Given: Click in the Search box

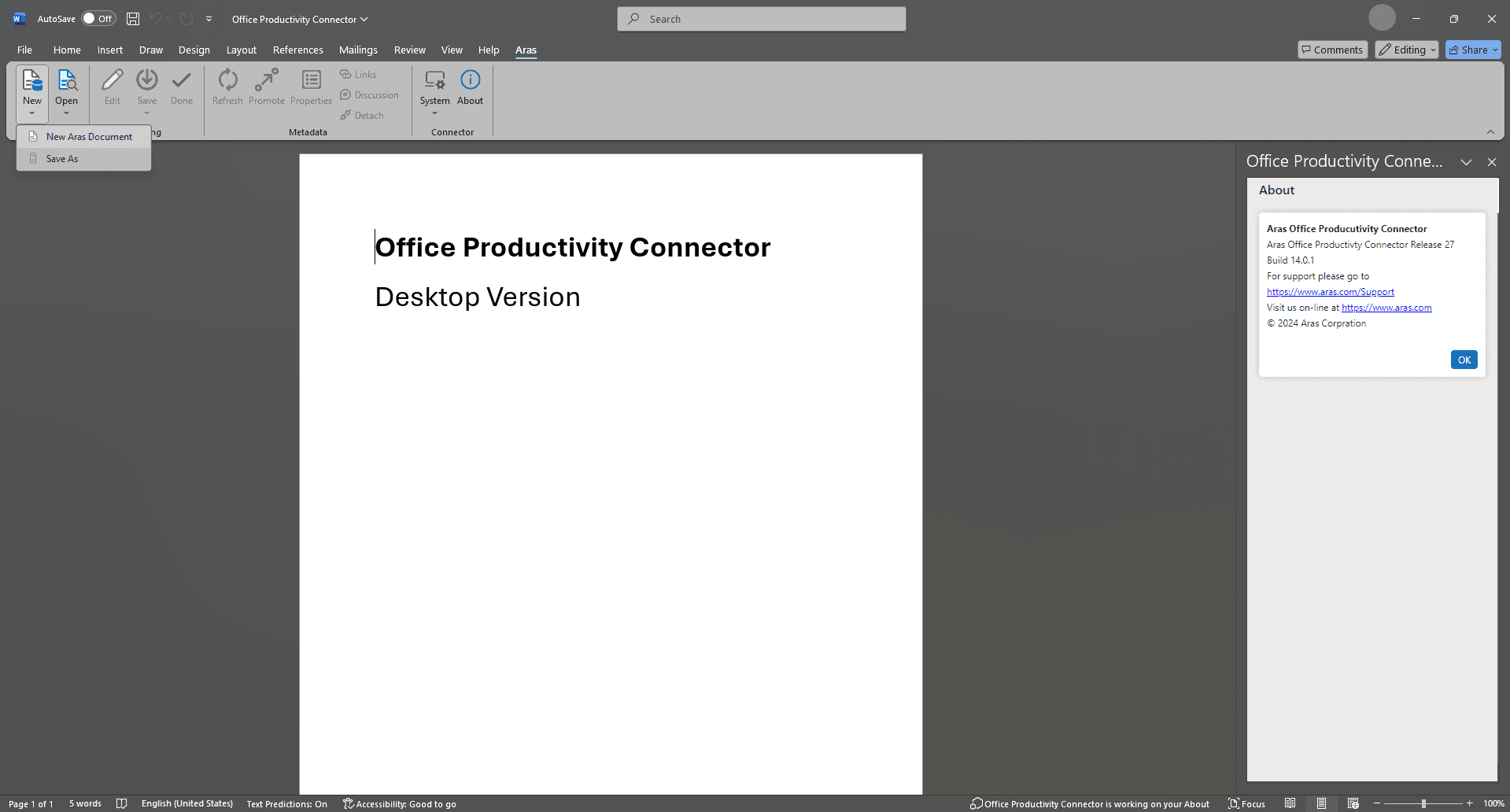Looking at the screenshot, I should click(762, 19).
